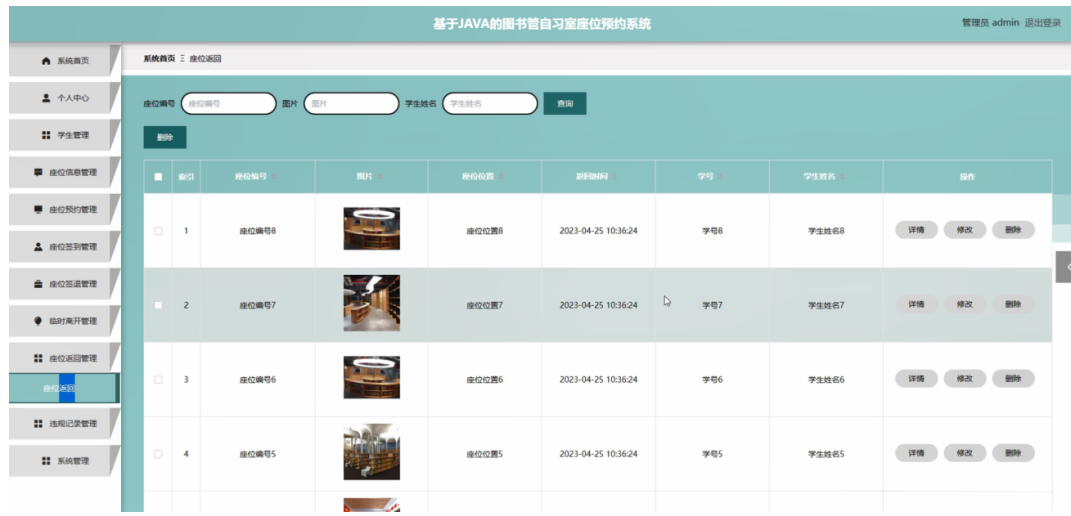Image resolution: width=1071 pixels, height=516 pixels.
Task: Click the user icon beside 座位签到管理
Action: (x=38, y=247)
